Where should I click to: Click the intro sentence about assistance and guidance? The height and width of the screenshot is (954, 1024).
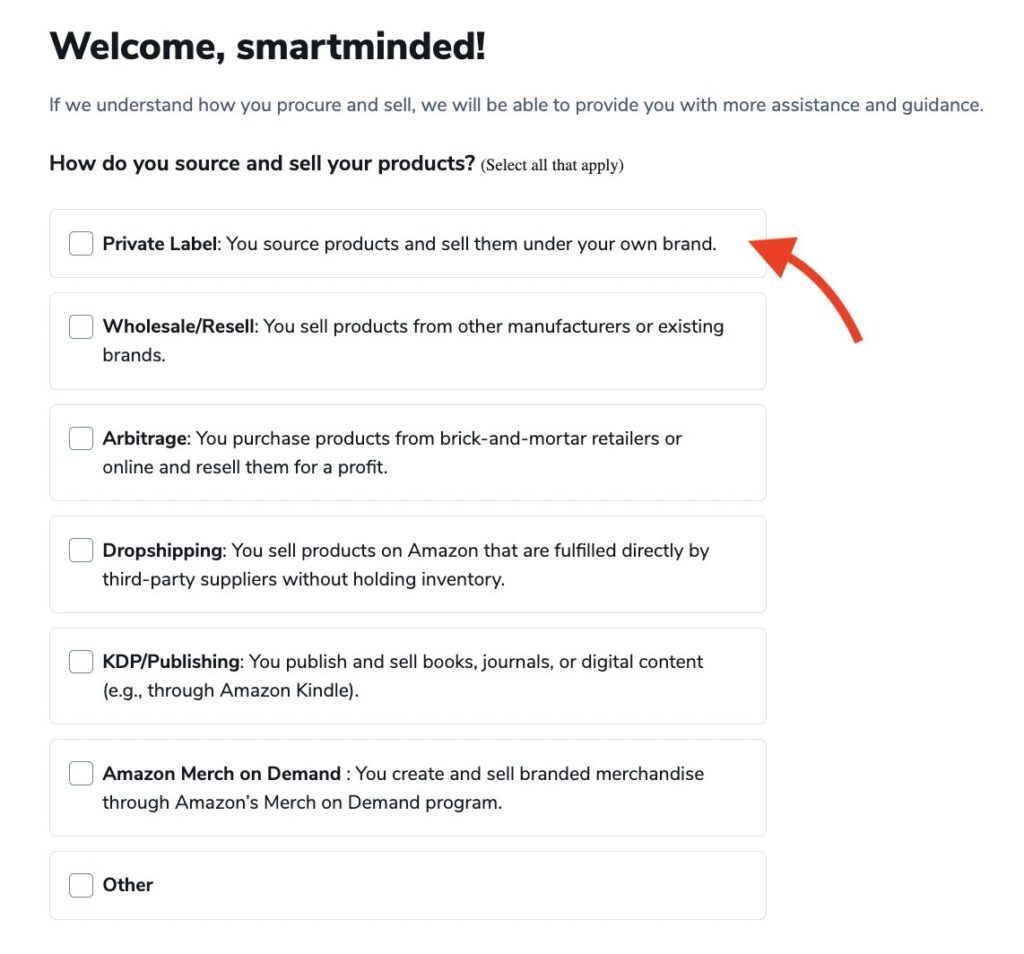tap(516, 104)
